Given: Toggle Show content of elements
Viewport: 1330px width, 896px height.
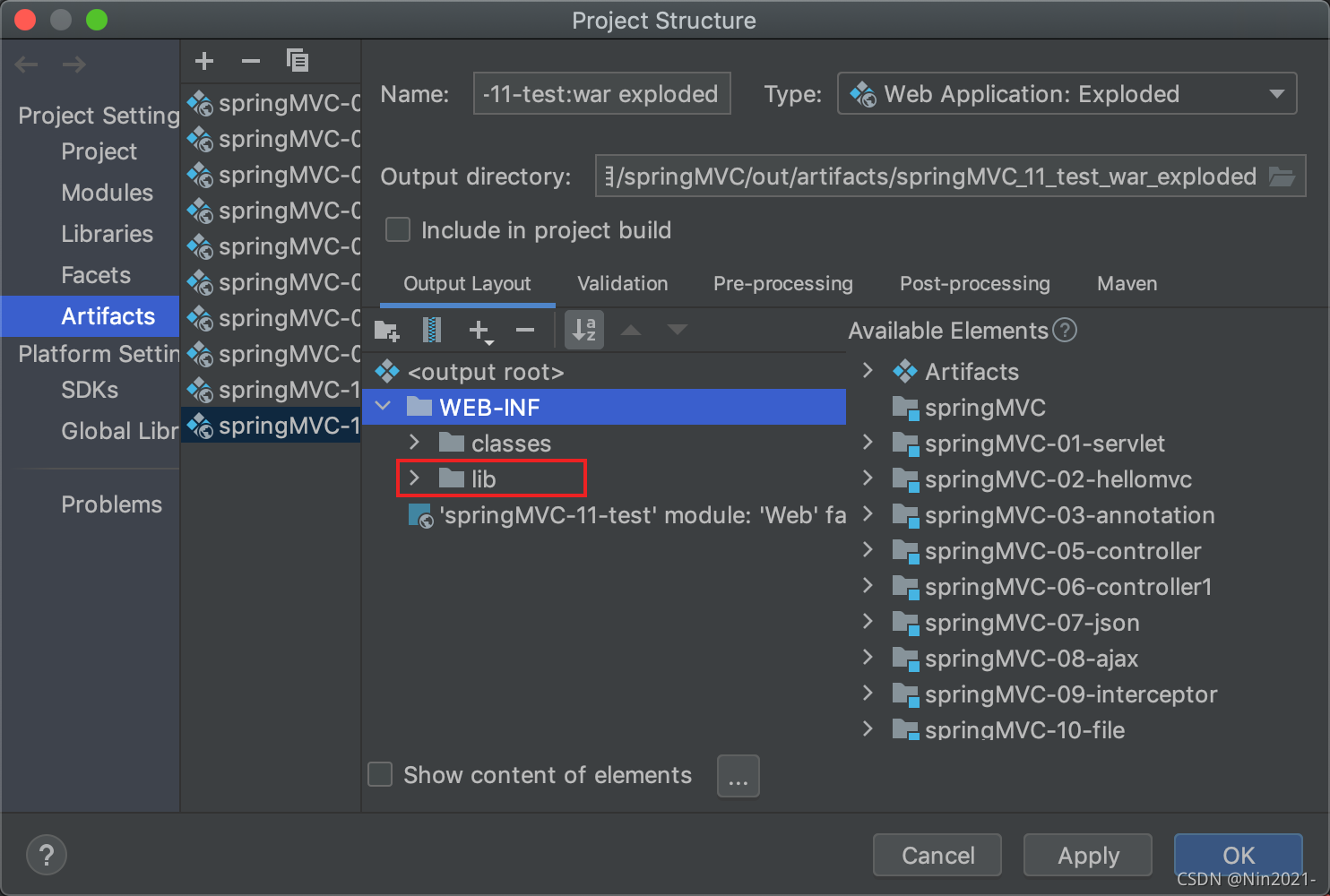Looking at the screenshot, I should click(x=381, y=774).
